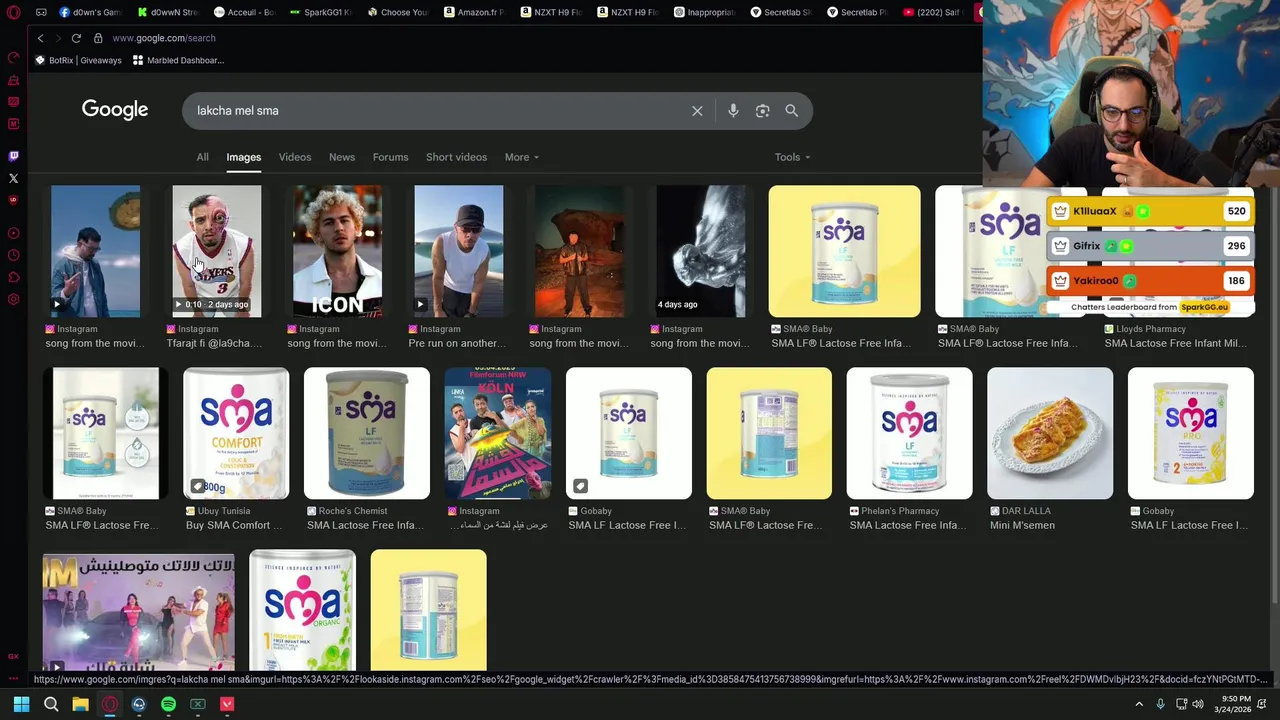
Task: Open X (Twitter) panel in sidebar
Action: [x=13, y=178]
